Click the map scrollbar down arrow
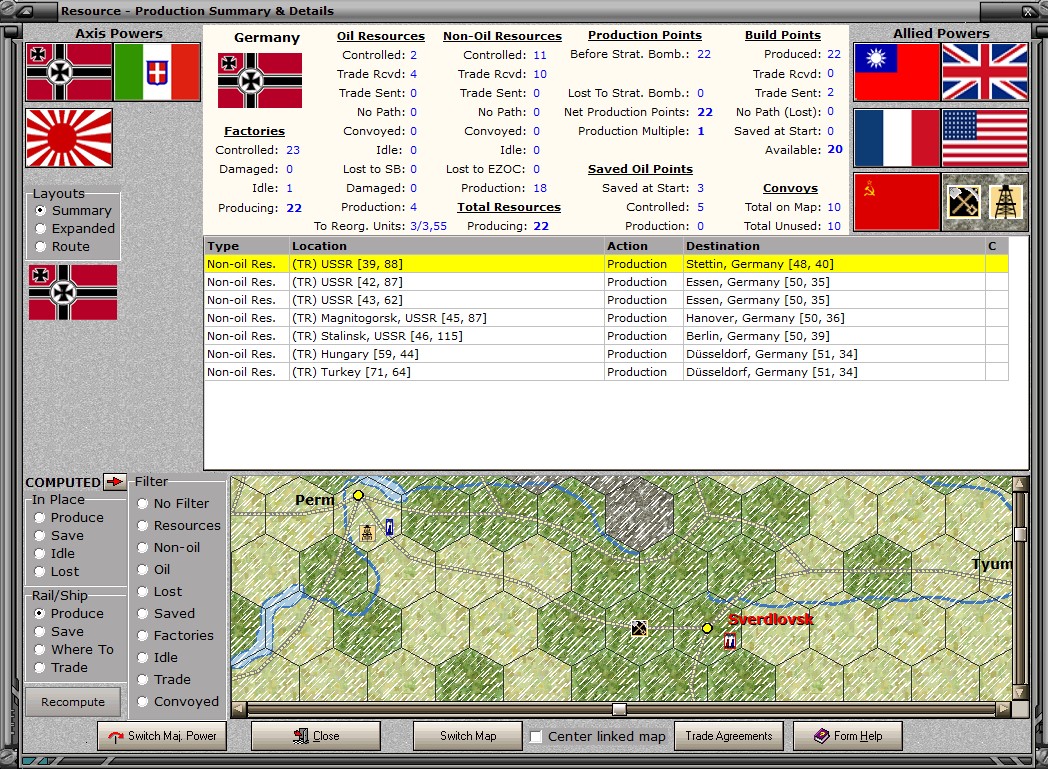The height and width of the screenshot is (769, 1048). click(1020, 693)
